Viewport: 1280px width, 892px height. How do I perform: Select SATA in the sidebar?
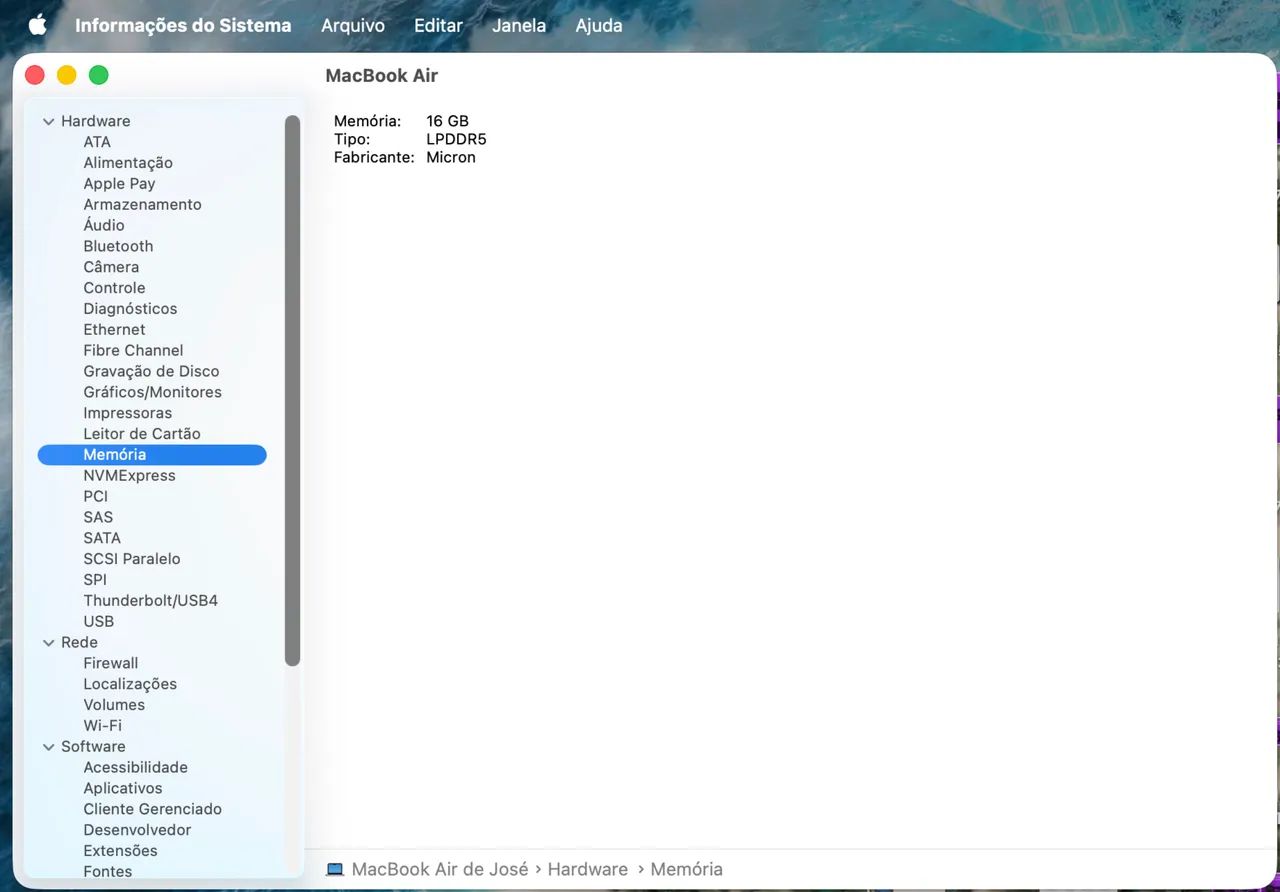pyautogui.click(x=102, y=538)
